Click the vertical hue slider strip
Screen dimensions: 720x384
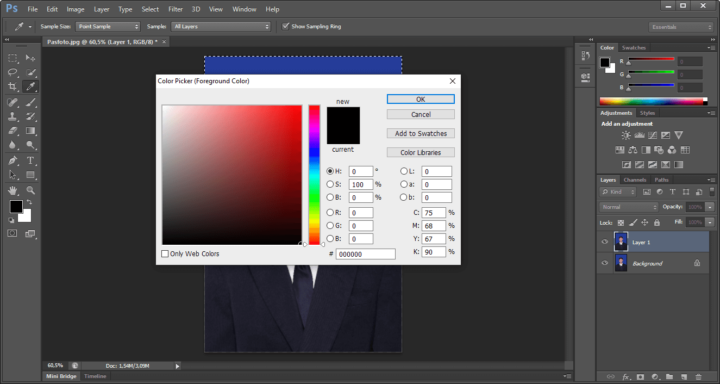coord(314,175)
